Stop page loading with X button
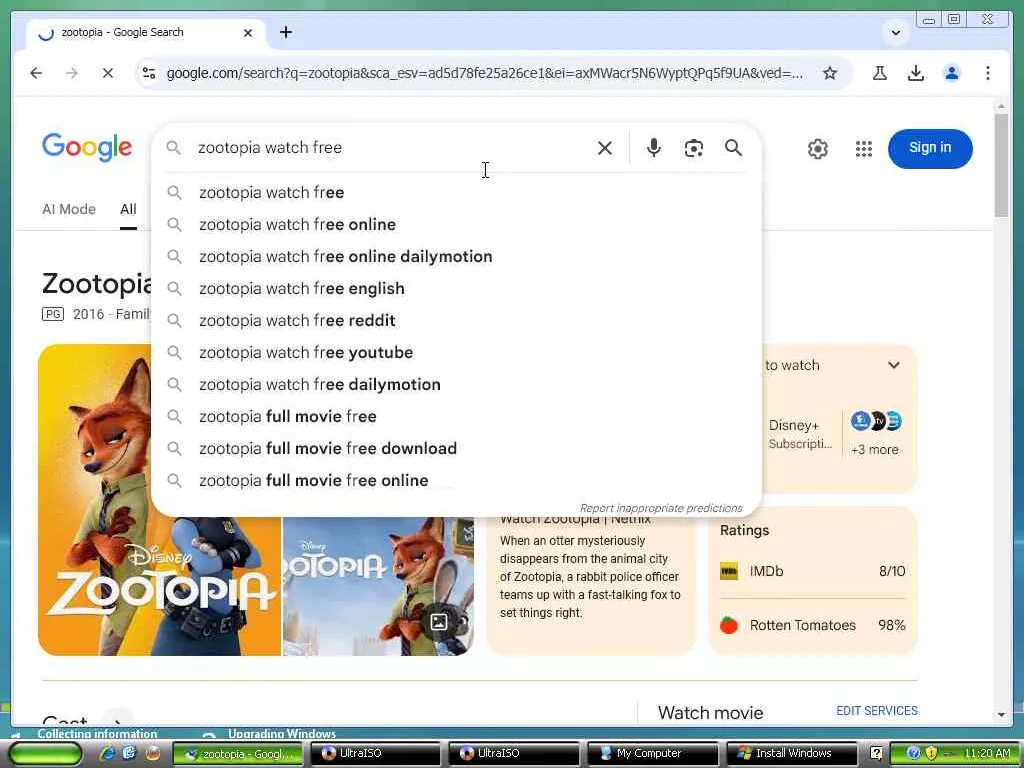This screenshot has width=1024, height=768. pos(108,73)
